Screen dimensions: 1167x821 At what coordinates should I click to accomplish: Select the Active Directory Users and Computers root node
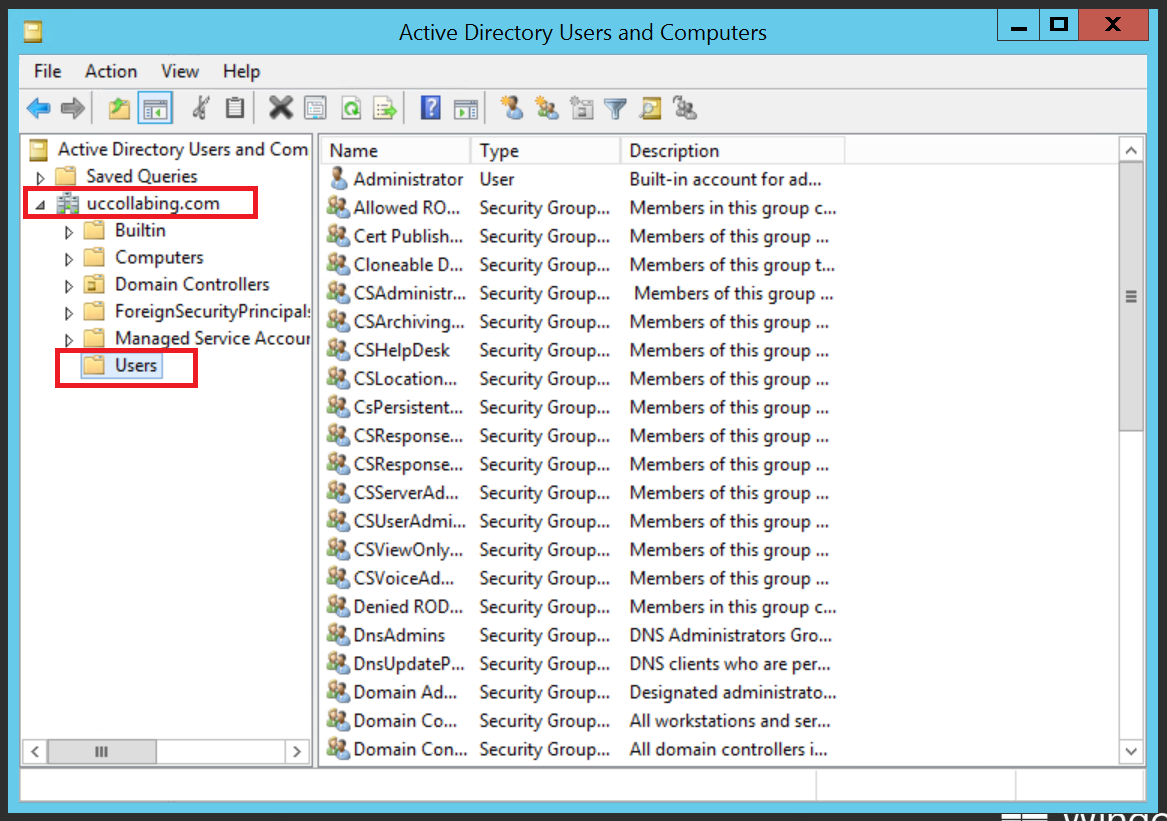click(183, 150)
